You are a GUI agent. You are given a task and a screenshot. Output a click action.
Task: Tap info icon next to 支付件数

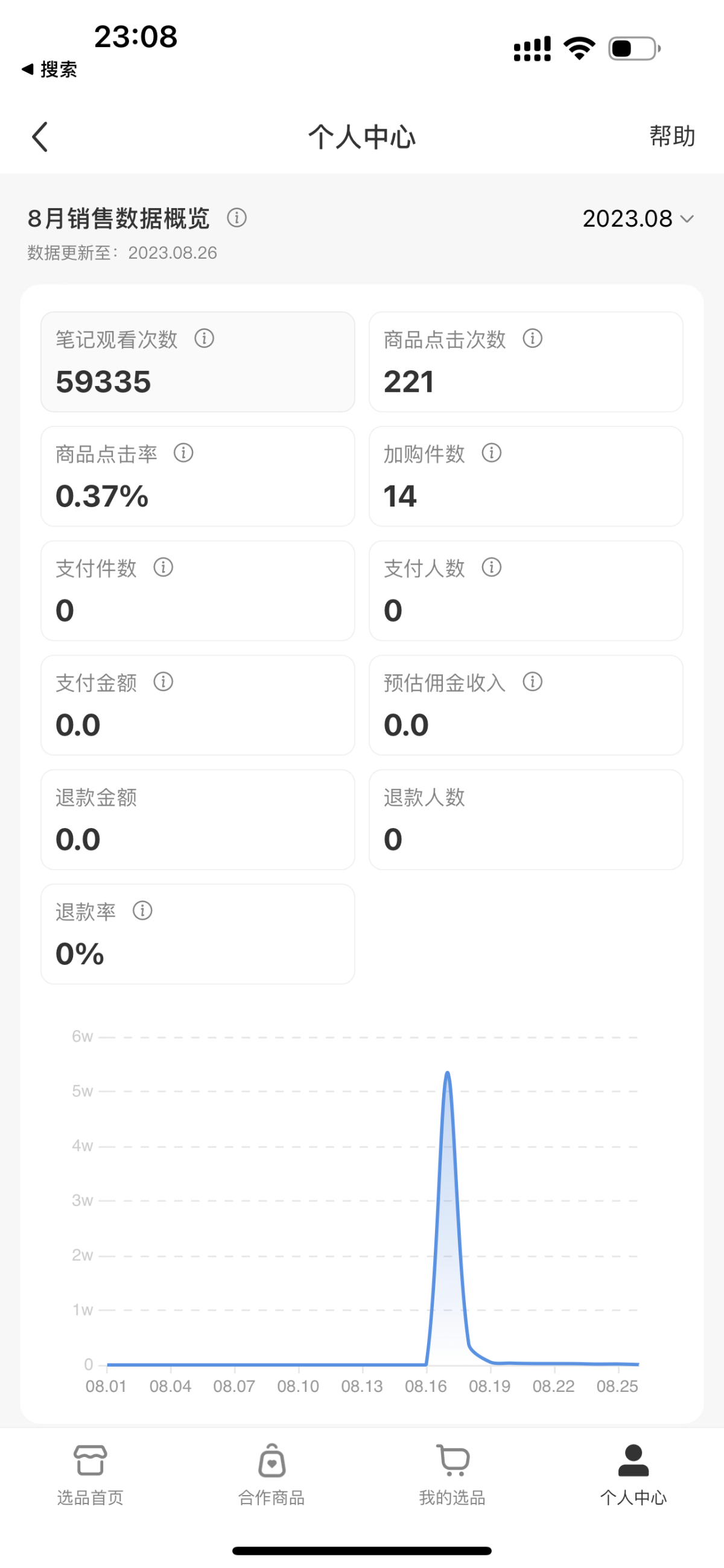pos(163,567)
